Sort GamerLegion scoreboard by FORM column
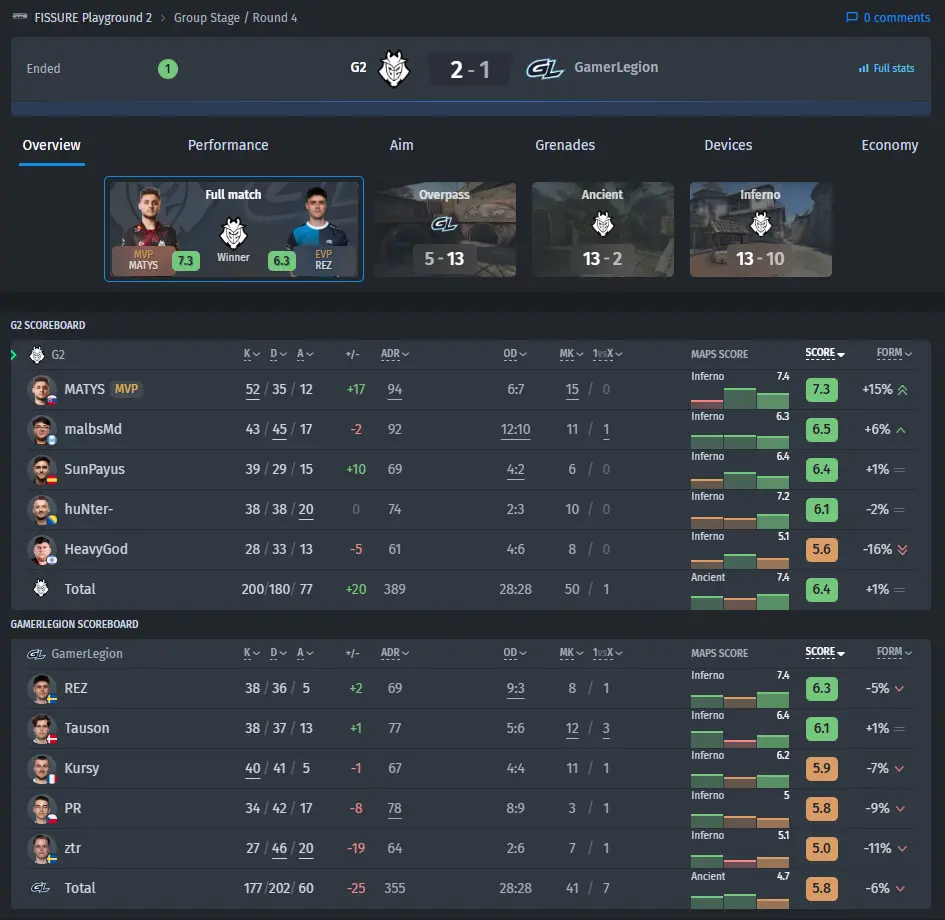This screenshot has width=945, height=920. [x=894, y=652]
